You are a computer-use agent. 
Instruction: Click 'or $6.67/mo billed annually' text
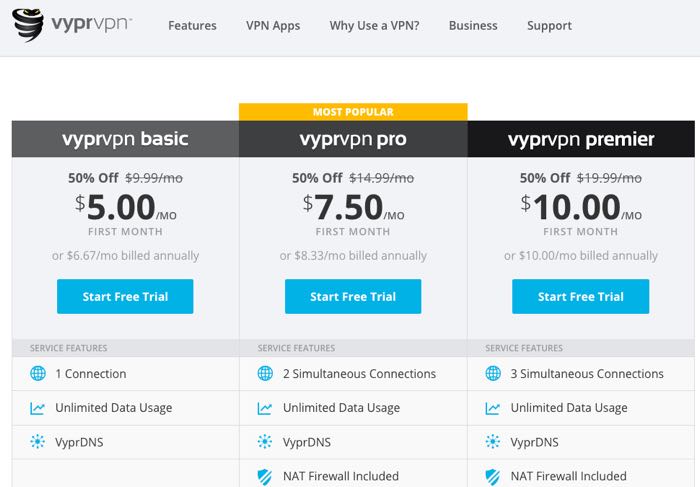pos(125,256)
